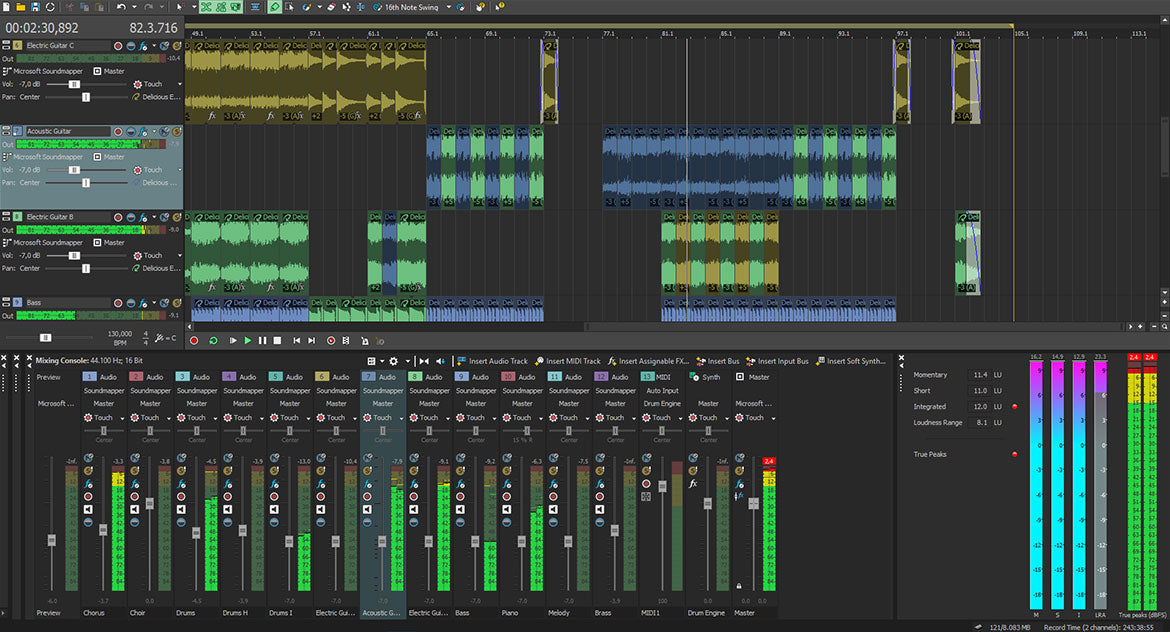1170x632 pixels.
Task: Open the Mixing Console settings gear
Action: pyautogui.click(x=394, y=362)
